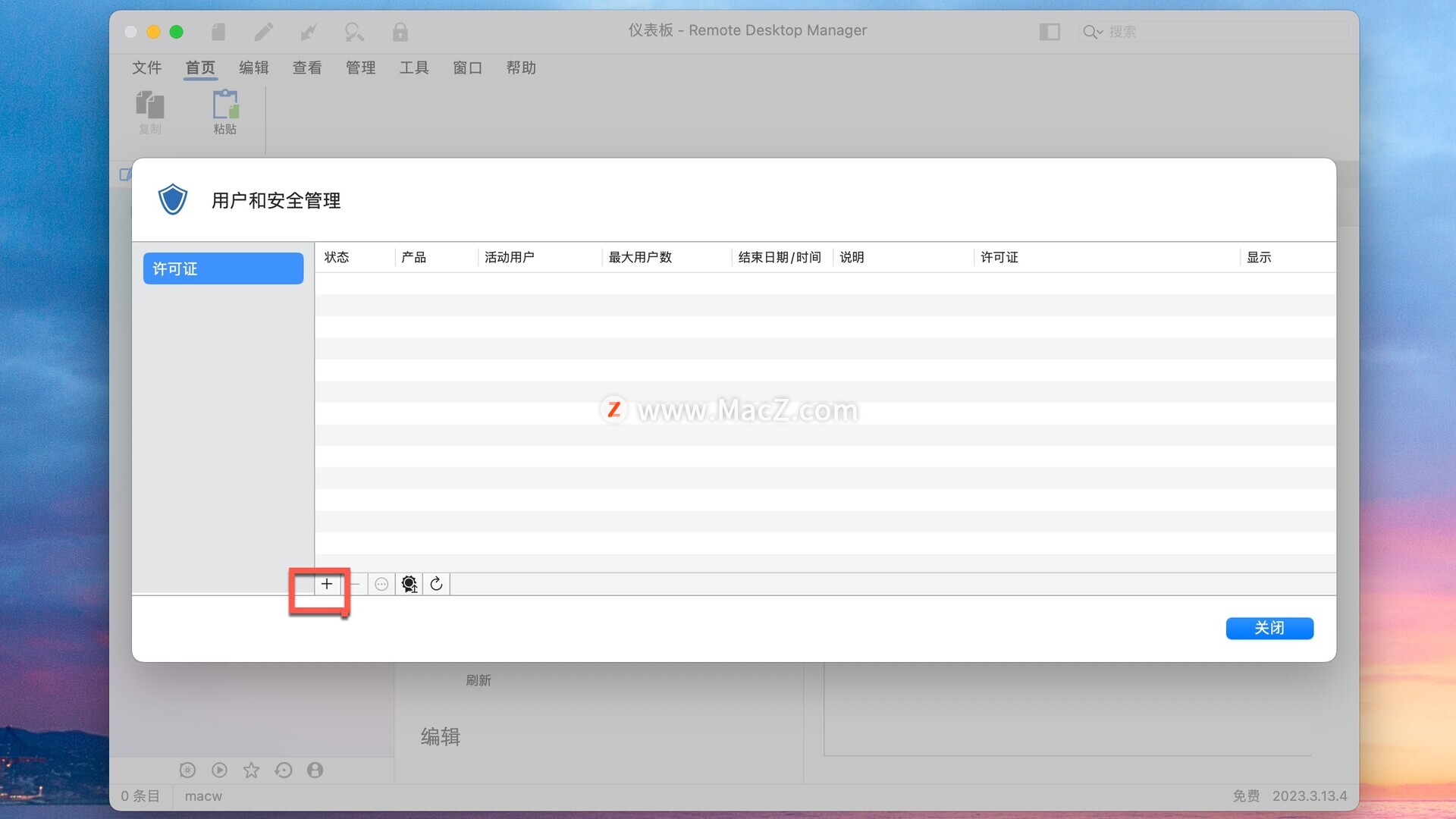Click the refresh icon below license table
1456x819 pixels.
(436, 584)
